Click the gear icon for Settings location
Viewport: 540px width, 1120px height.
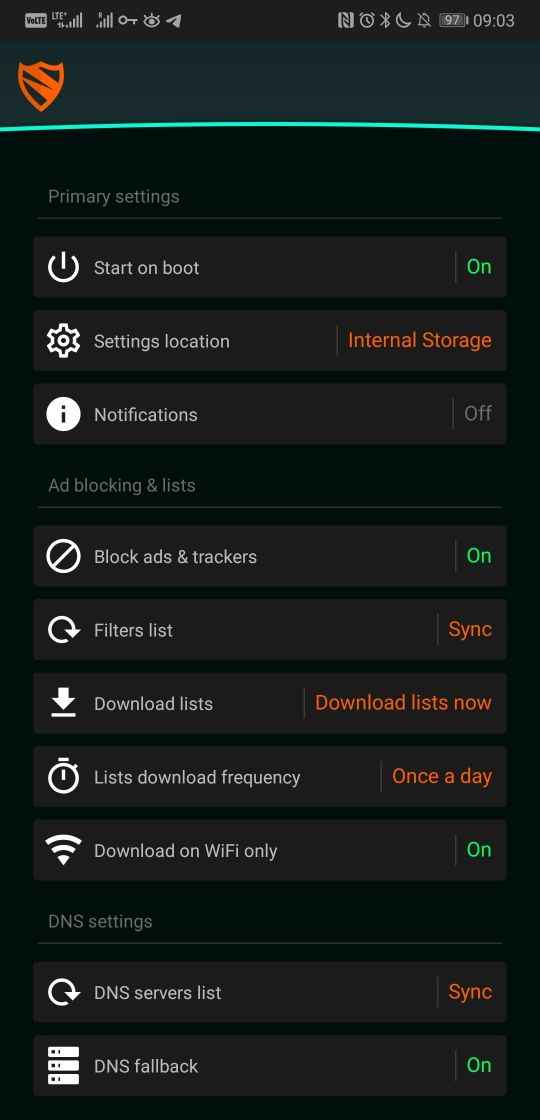click(64, 341)
